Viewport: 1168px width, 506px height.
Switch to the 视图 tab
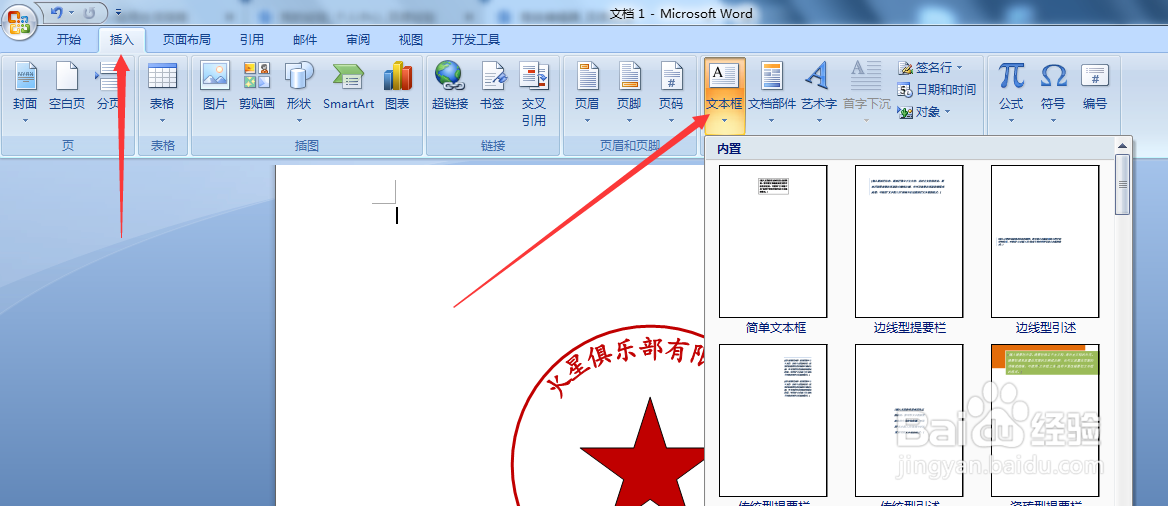point(410,40)
